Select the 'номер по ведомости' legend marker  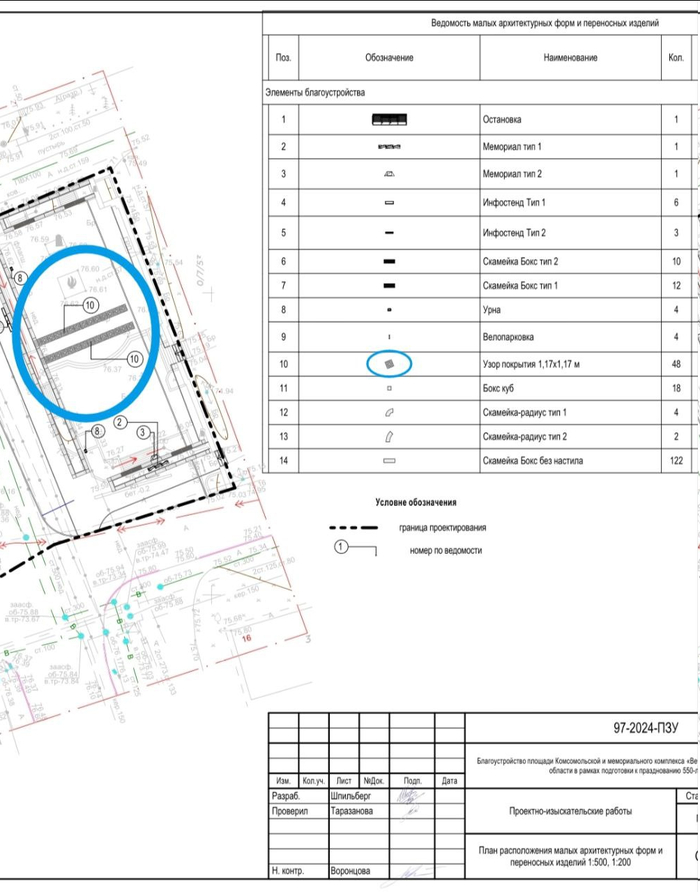point(342,549)
